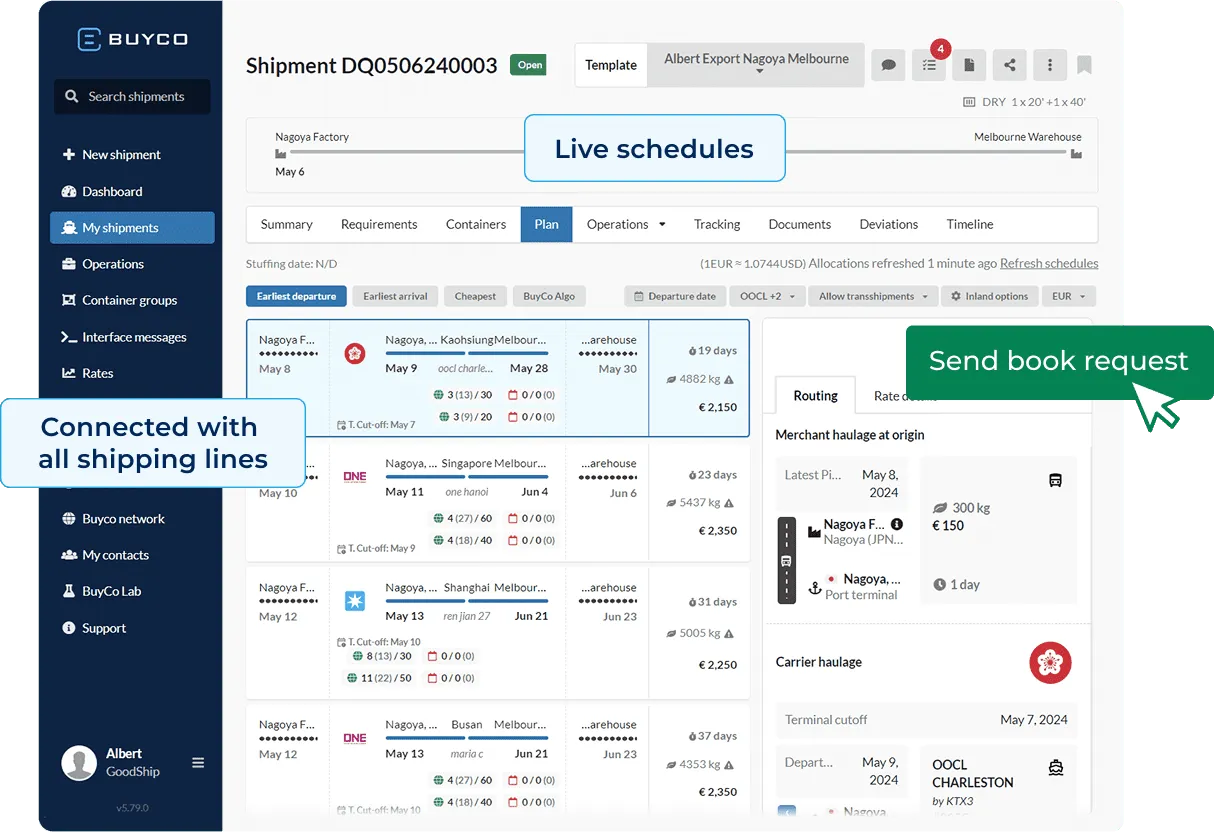
Task: Click the Send book request button
Action: click(x=1058, y=361)
